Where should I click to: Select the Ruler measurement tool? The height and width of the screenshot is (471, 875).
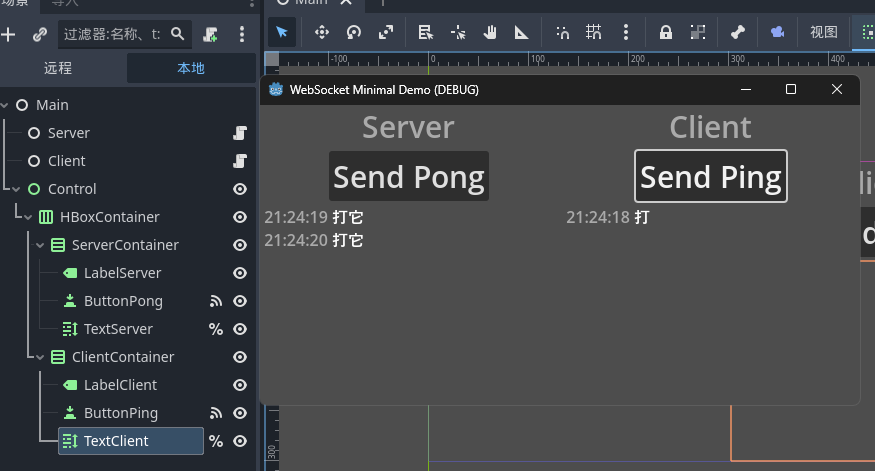point(521,32)
